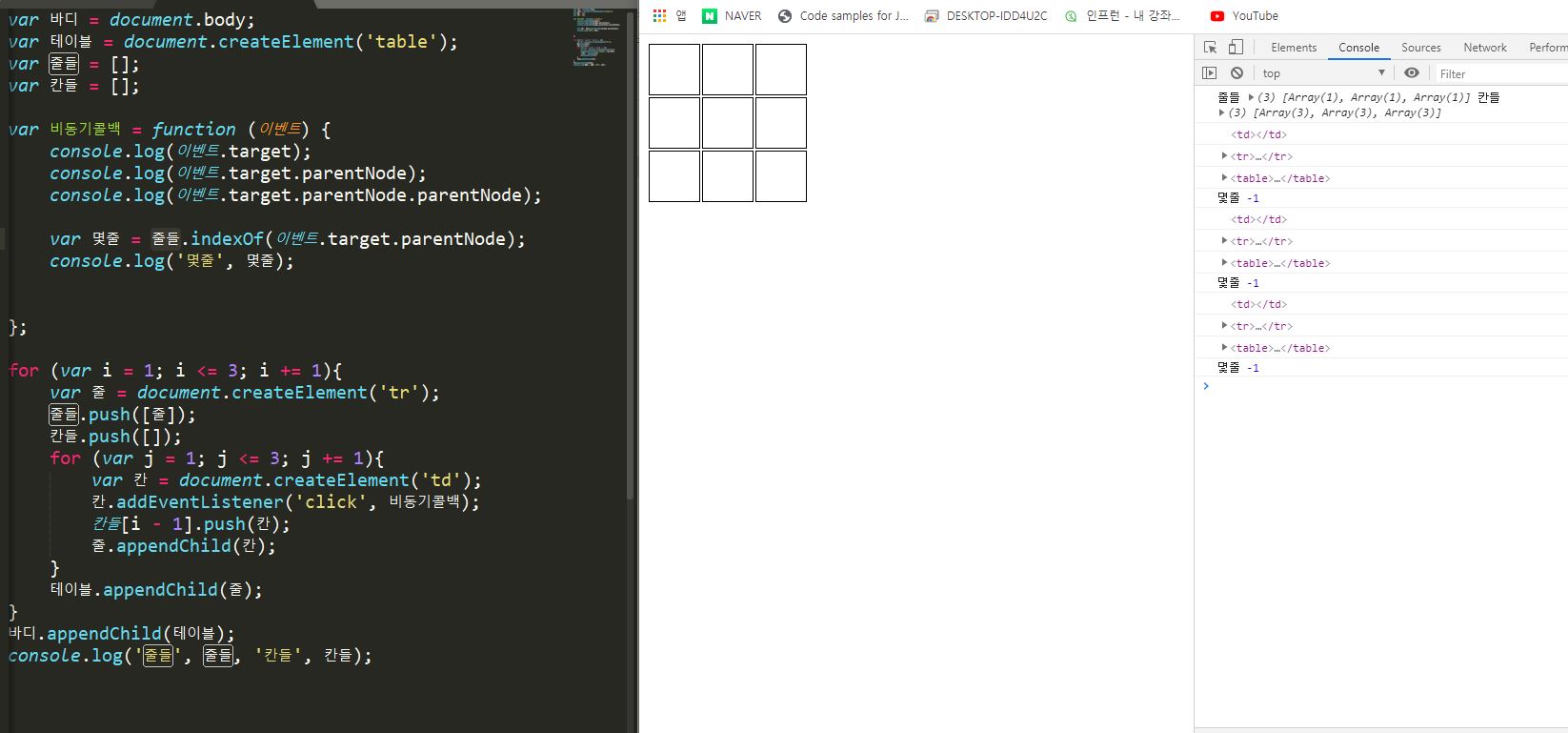The image size is (1568, 733).
Task: Click the first '몇줄 -1' console message
Action: tap(1238, 198)
